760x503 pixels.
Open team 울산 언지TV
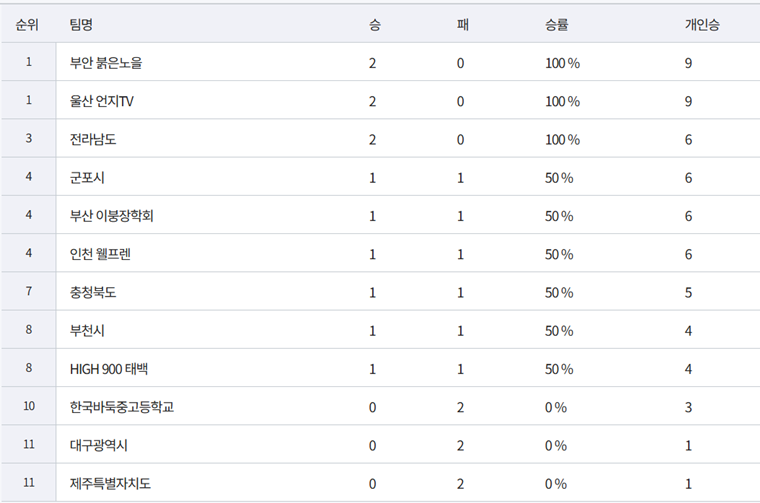tap(102, 101)
